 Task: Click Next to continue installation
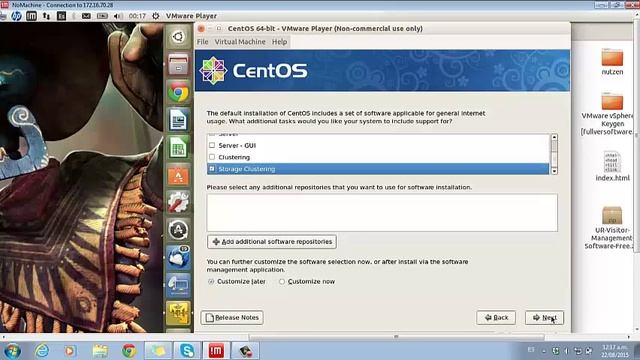[544, 318]
